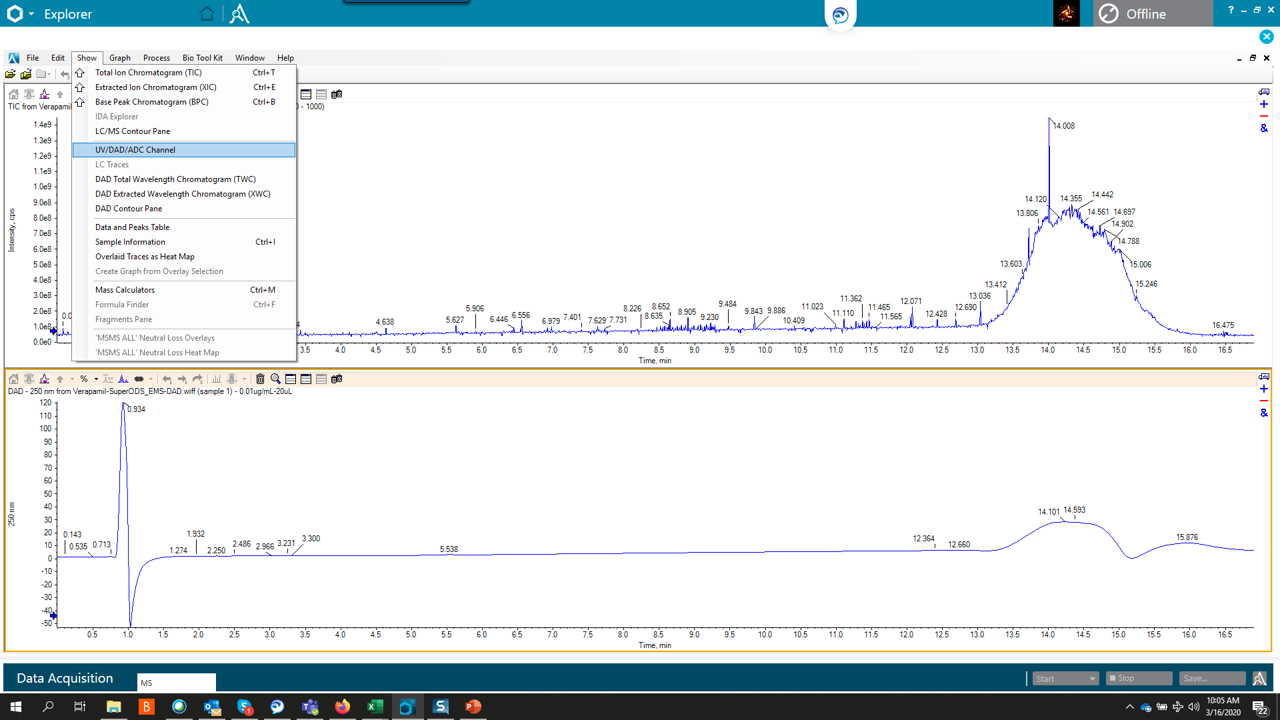Click the binoculars icon in the TIC pane toolbar
Viewport: 1280px width, 720px height.
337,94
